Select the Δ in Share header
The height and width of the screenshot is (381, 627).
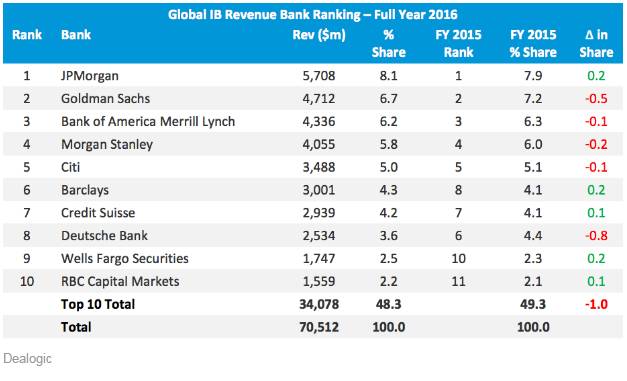(x=596, y=43)
